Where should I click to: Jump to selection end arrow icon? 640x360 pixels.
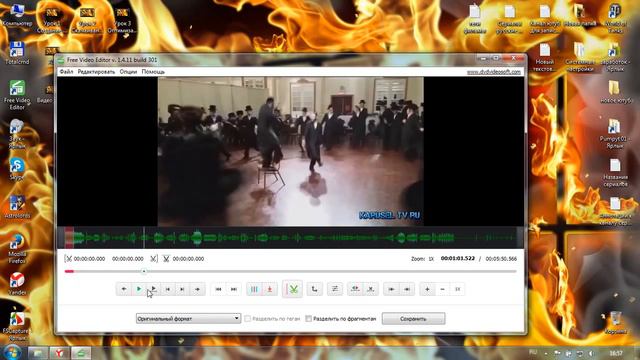click(407, 289)
